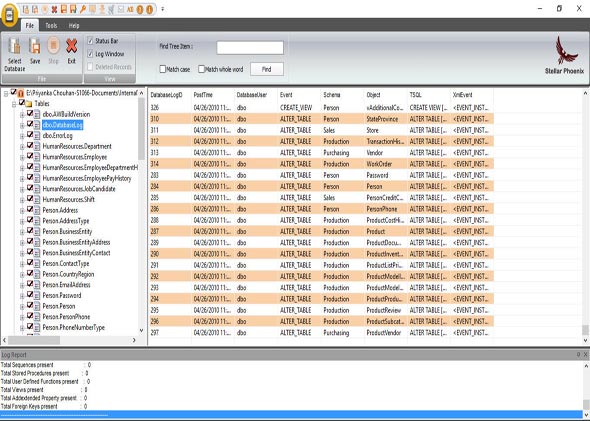
Task: Select the row with DatabaseLogID 326
Action: (321, 108)
